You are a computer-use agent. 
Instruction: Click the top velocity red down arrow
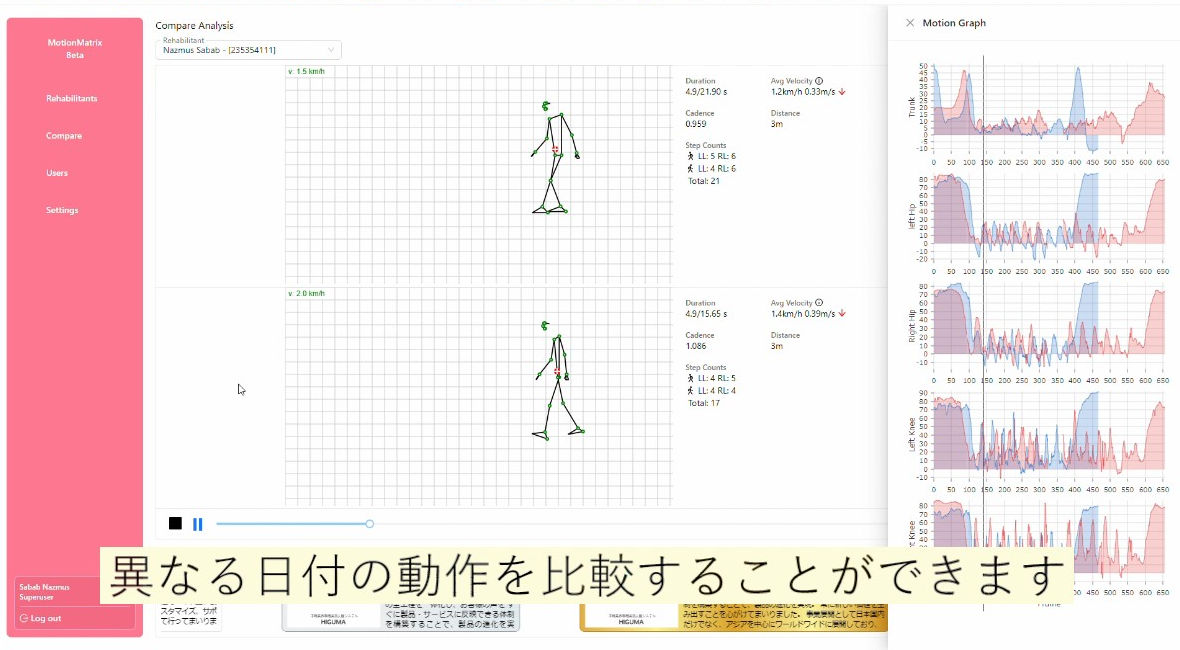[843, 92]
